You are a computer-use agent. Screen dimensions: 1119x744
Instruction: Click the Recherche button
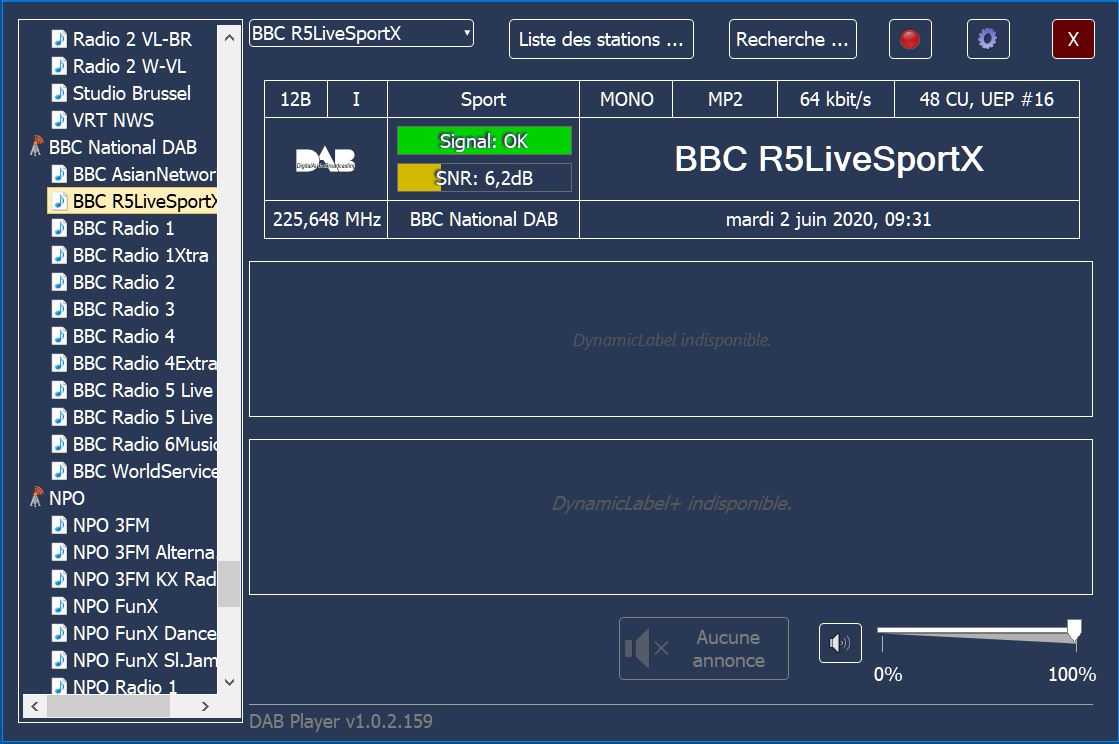point(792,39)
